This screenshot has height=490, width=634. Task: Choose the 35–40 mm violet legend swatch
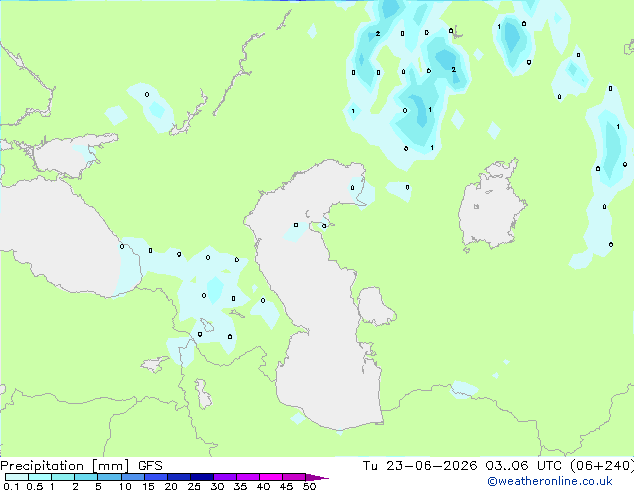248,477
